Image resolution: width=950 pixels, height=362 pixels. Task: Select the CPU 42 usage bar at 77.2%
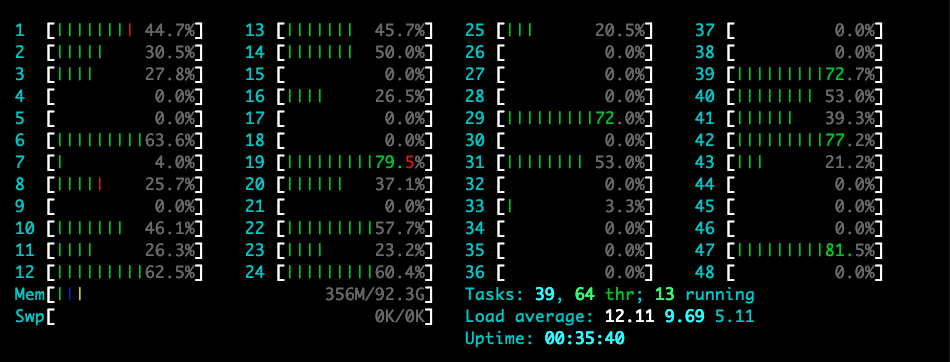(805, 141)
